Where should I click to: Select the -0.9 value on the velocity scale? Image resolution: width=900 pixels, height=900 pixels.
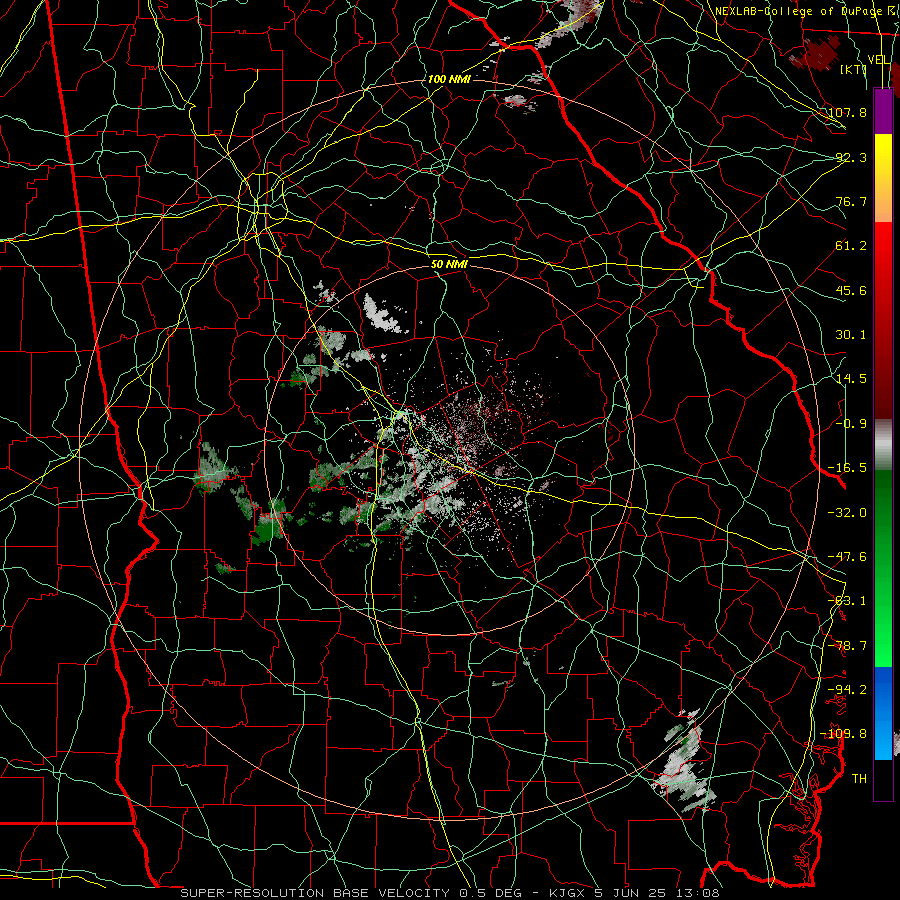(851, 424)
